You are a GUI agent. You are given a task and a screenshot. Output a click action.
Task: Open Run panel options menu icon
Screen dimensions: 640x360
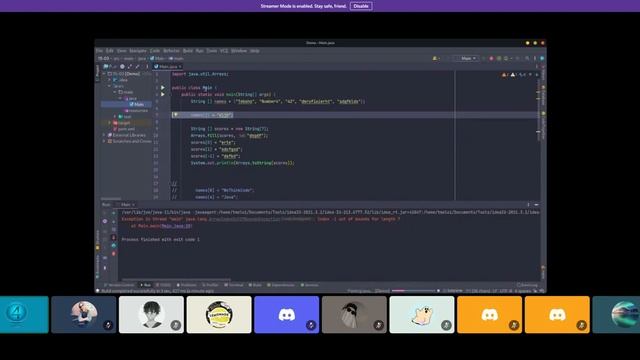pos(528,204)
